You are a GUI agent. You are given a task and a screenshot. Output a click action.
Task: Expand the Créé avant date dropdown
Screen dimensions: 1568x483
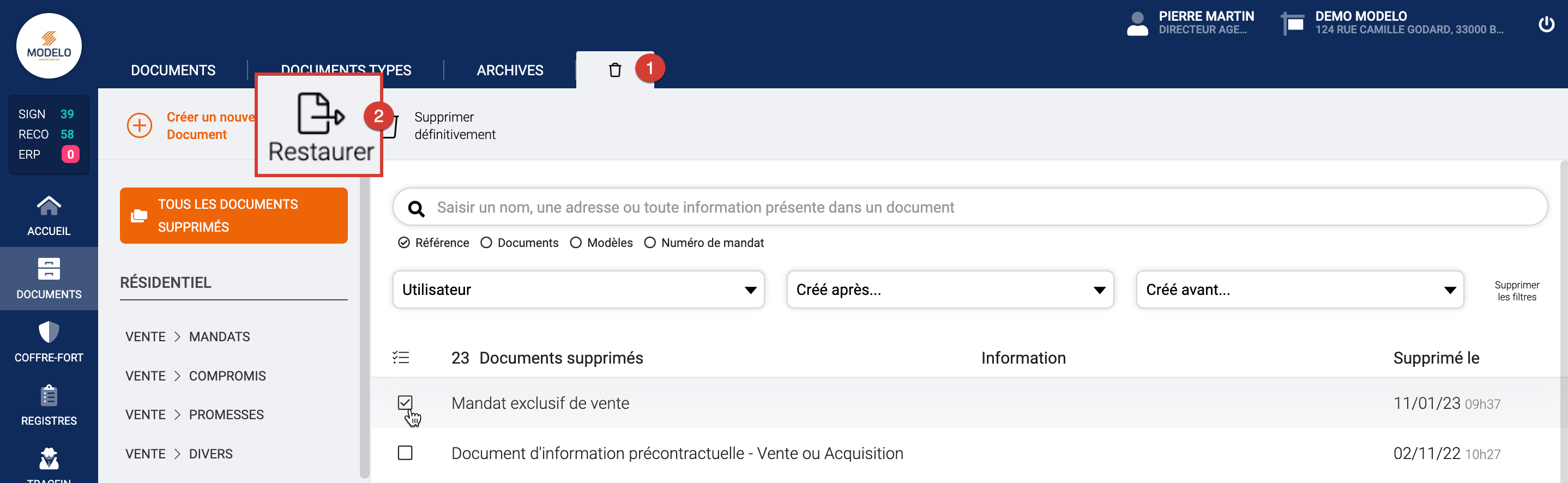click(1299, 289)
